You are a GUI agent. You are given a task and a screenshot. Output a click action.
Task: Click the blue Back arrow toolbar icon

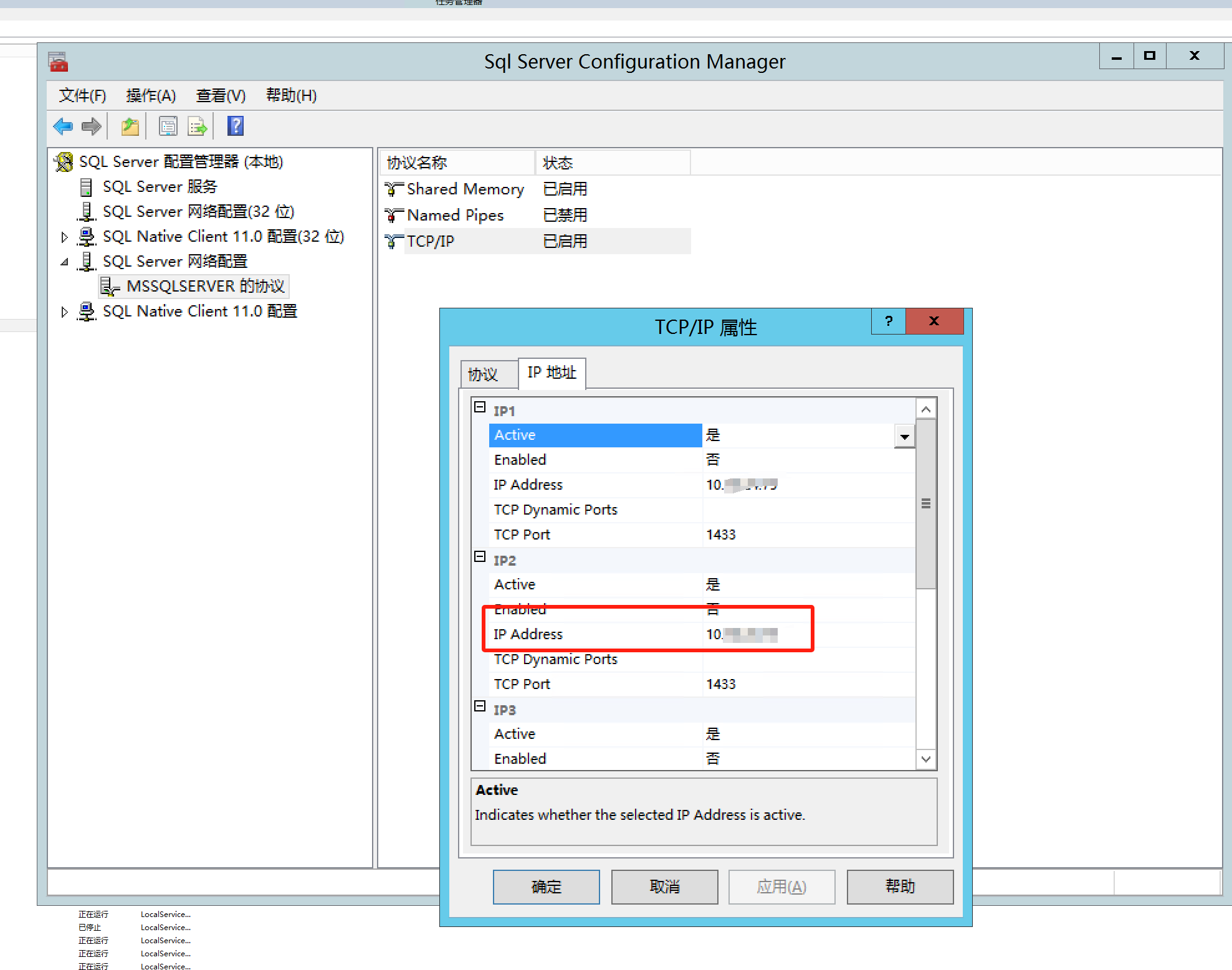click(x=63, y=126)
